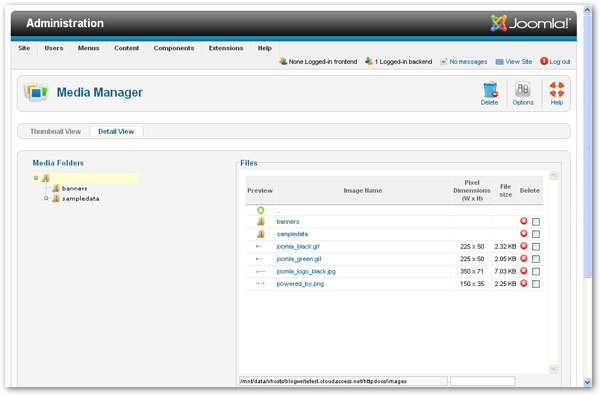
Task: Tick the checkbox for joomla_green.gif
Action: [x=536, y=259]
